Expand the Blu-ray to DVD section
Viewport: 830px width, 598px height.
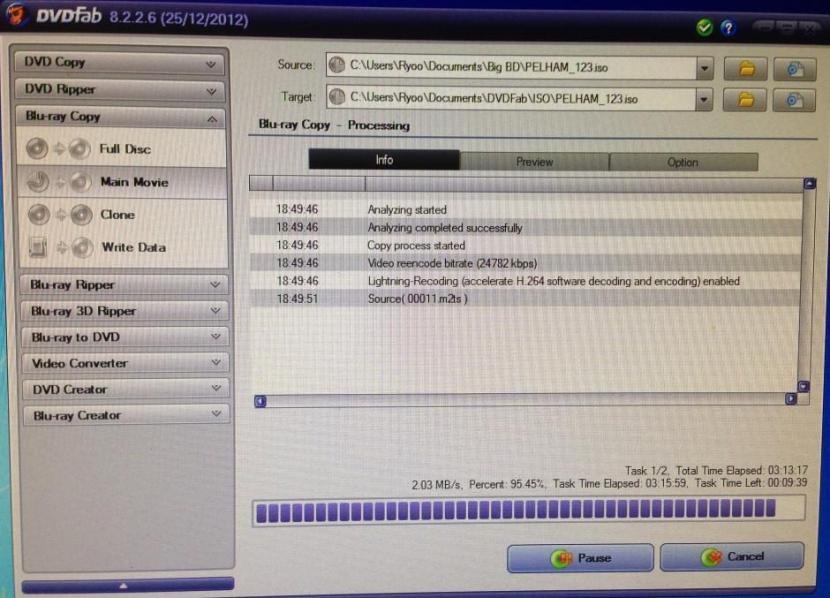point(125,337)
